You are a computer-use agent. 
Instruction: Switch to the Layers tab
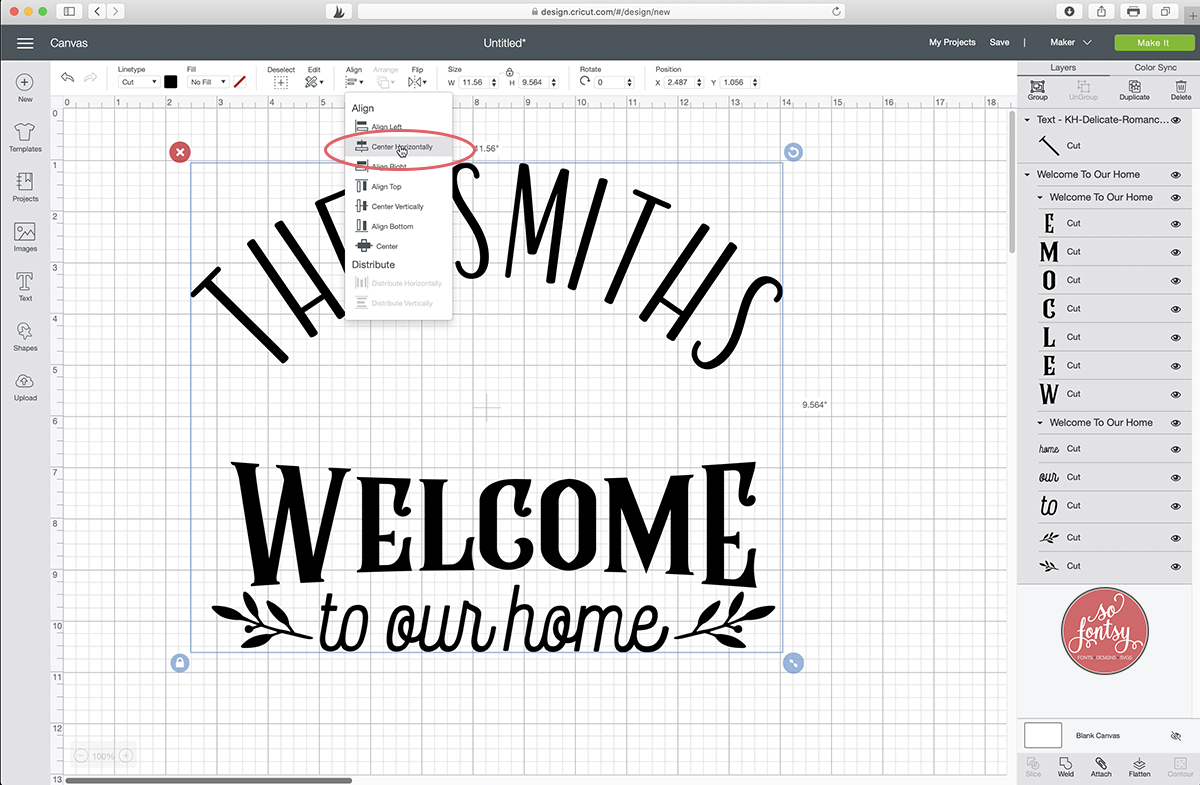point(1063,68)
